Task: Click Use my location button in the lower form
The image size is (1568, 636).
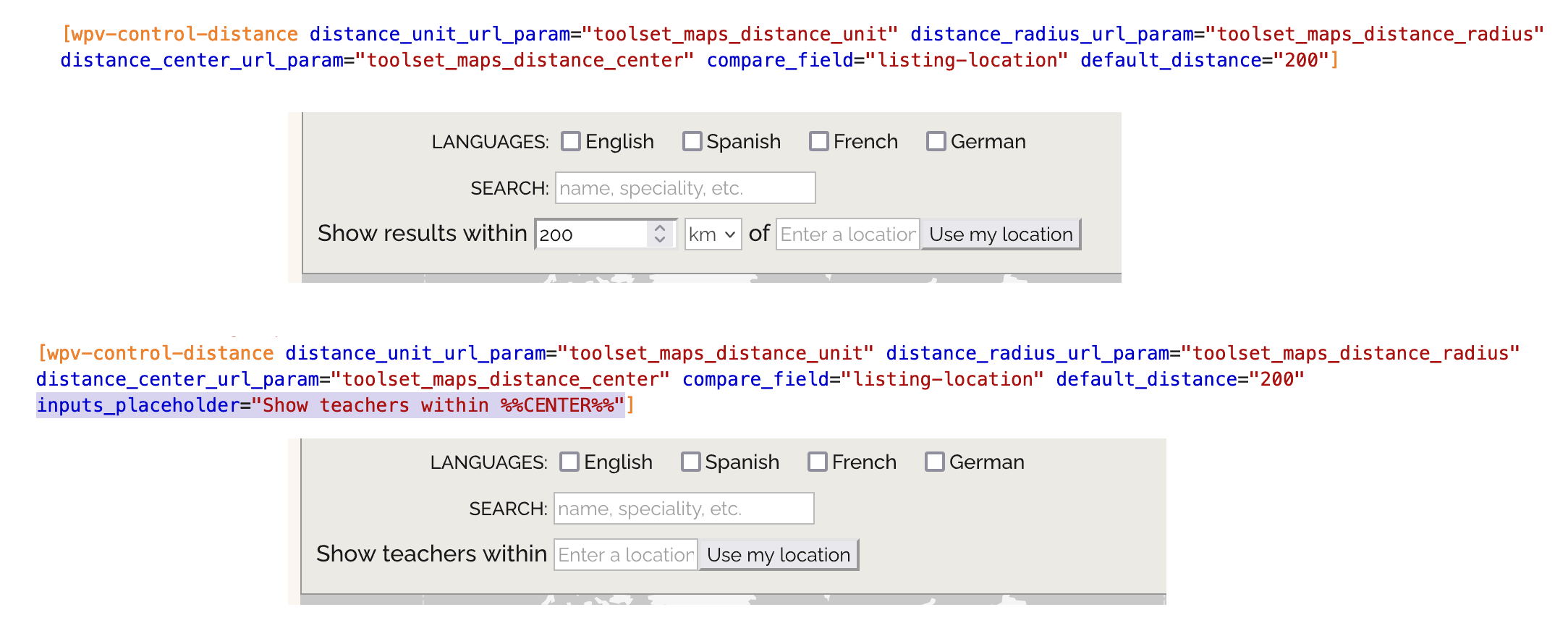Action: [779, 555]
